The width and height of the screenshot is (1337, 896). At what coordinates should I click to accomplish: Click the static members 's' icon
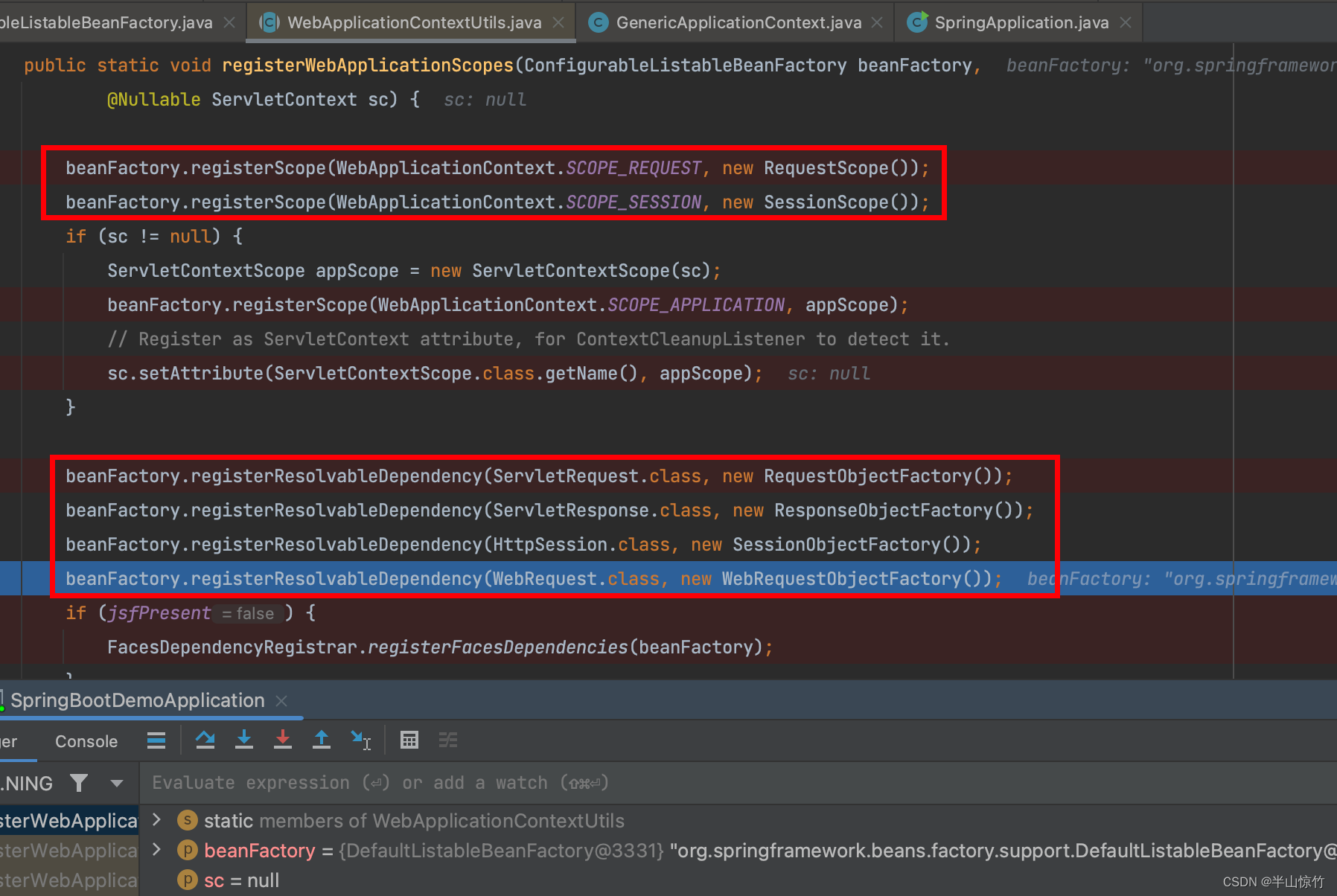[188, 820]
